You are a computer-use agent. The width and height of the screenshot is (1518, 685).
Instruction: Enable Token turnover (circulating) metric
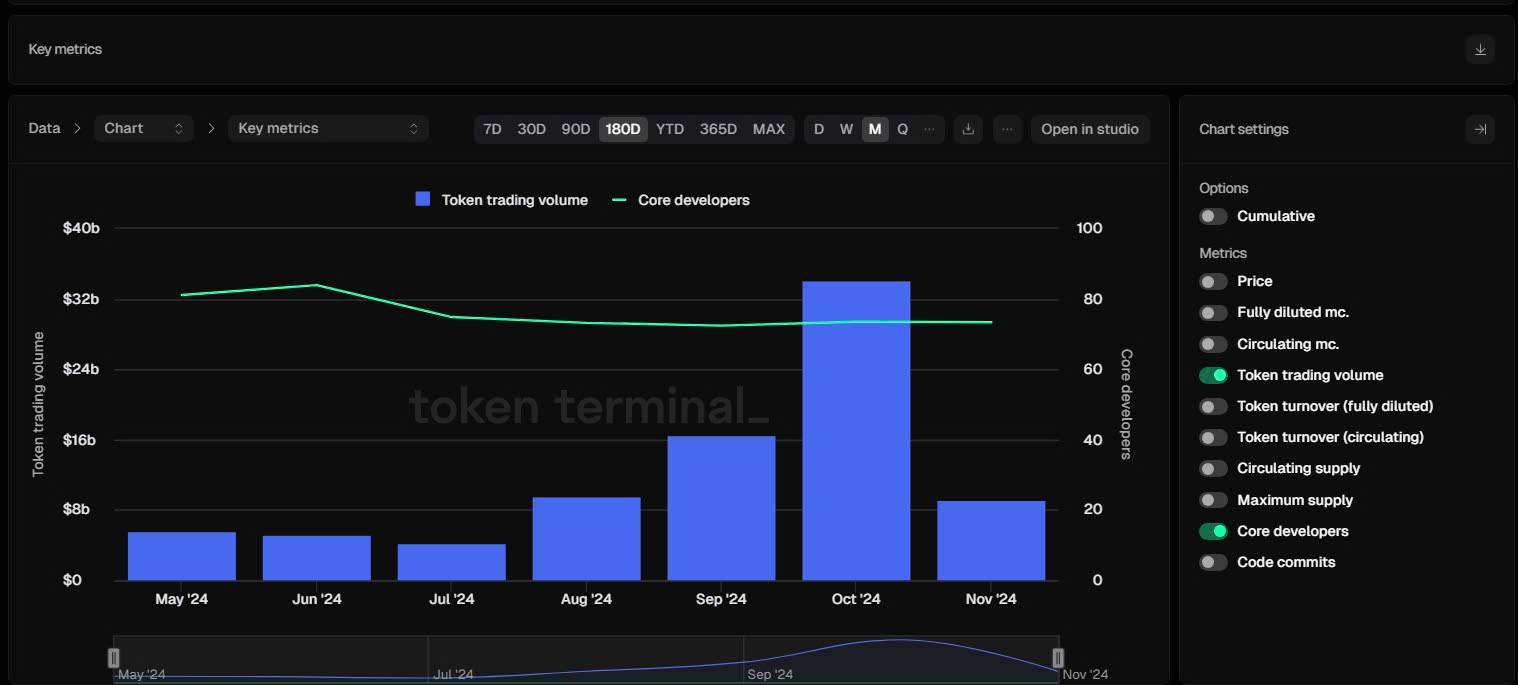coord(1213,437)
